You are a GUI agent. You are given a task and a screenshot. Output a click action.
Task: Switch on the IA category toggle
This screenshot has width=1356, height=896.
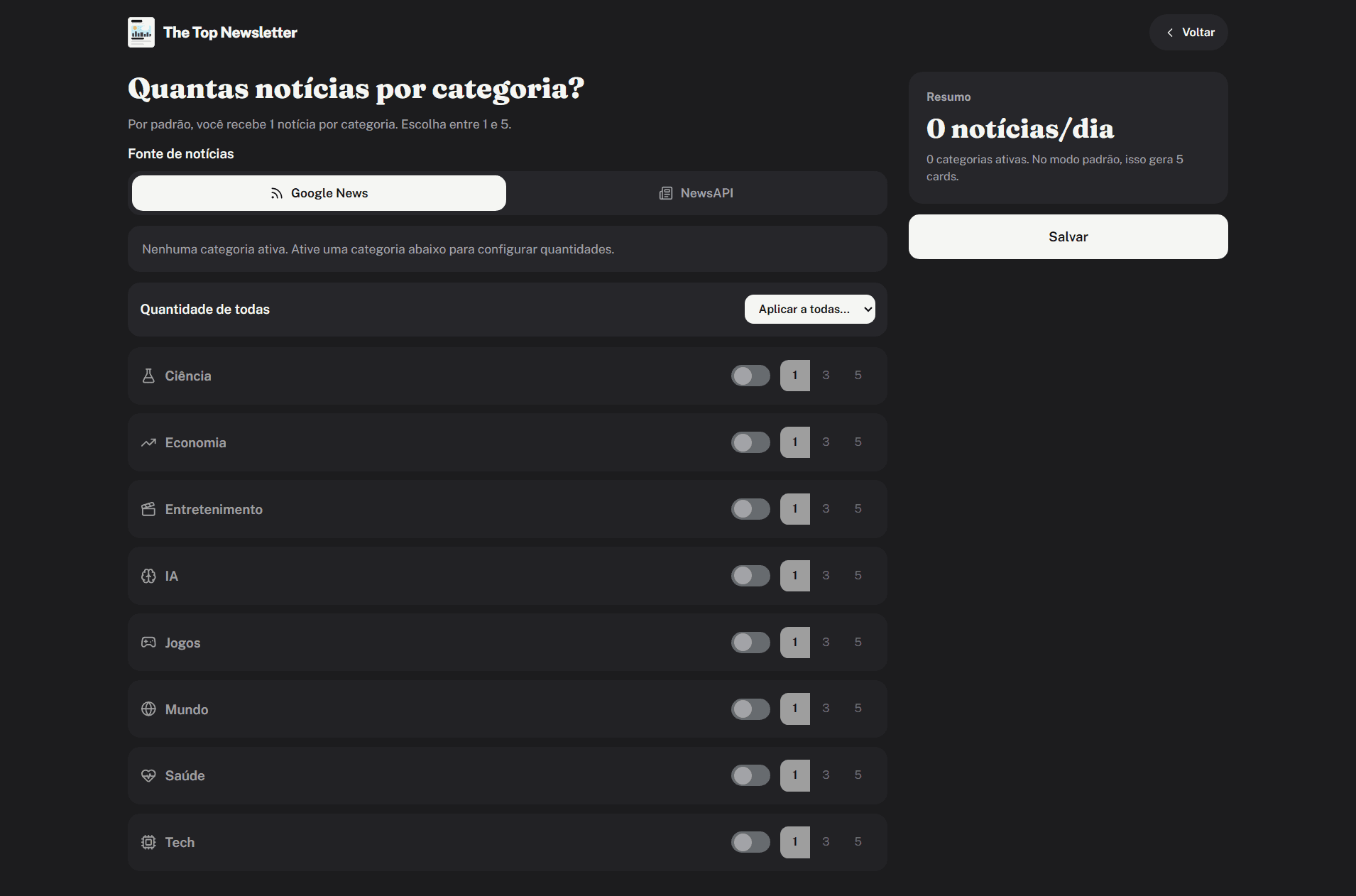pyautogui.click(x=750, y=576)
